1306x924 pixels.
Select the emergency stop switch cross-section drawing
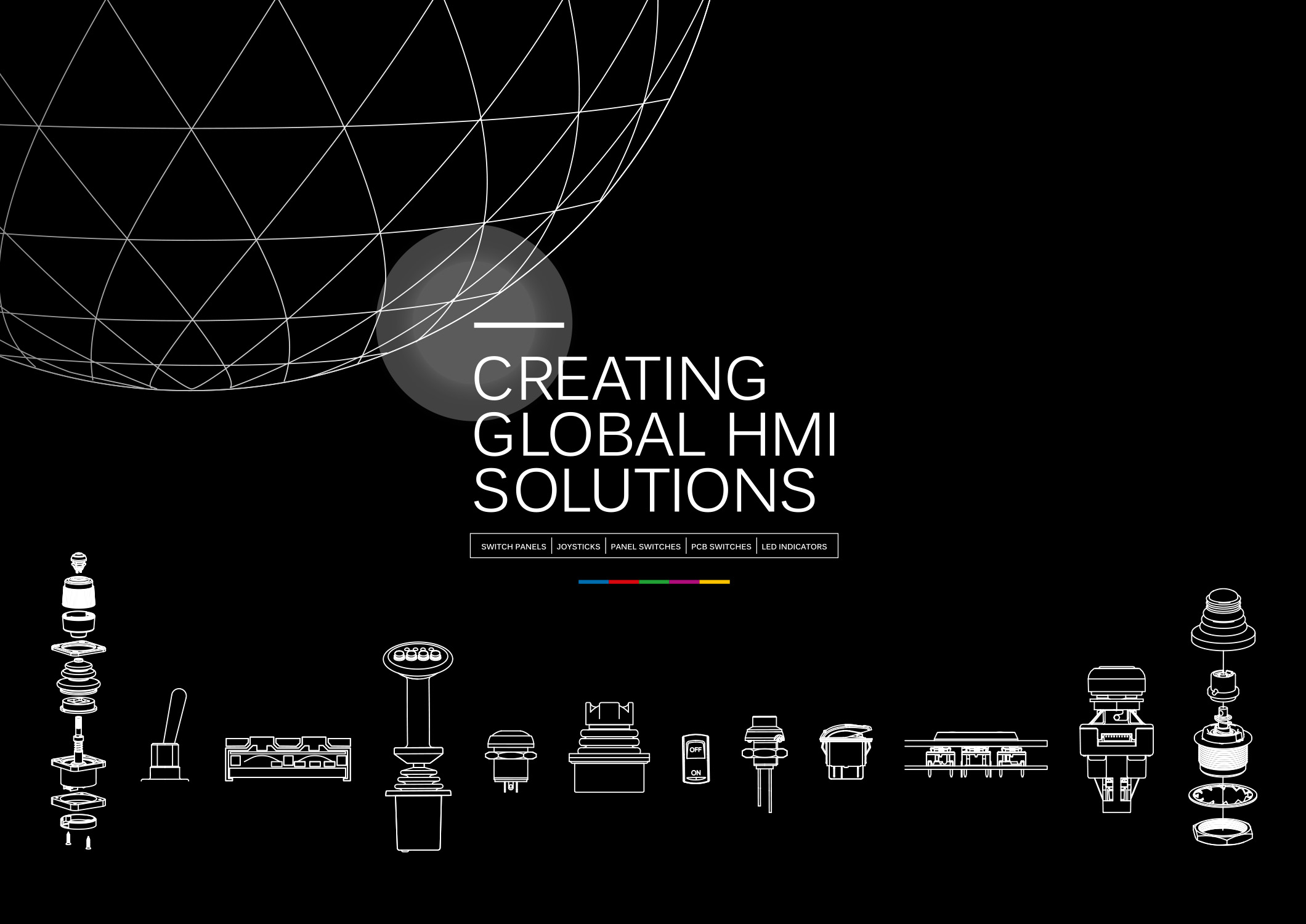point(1116,739)
